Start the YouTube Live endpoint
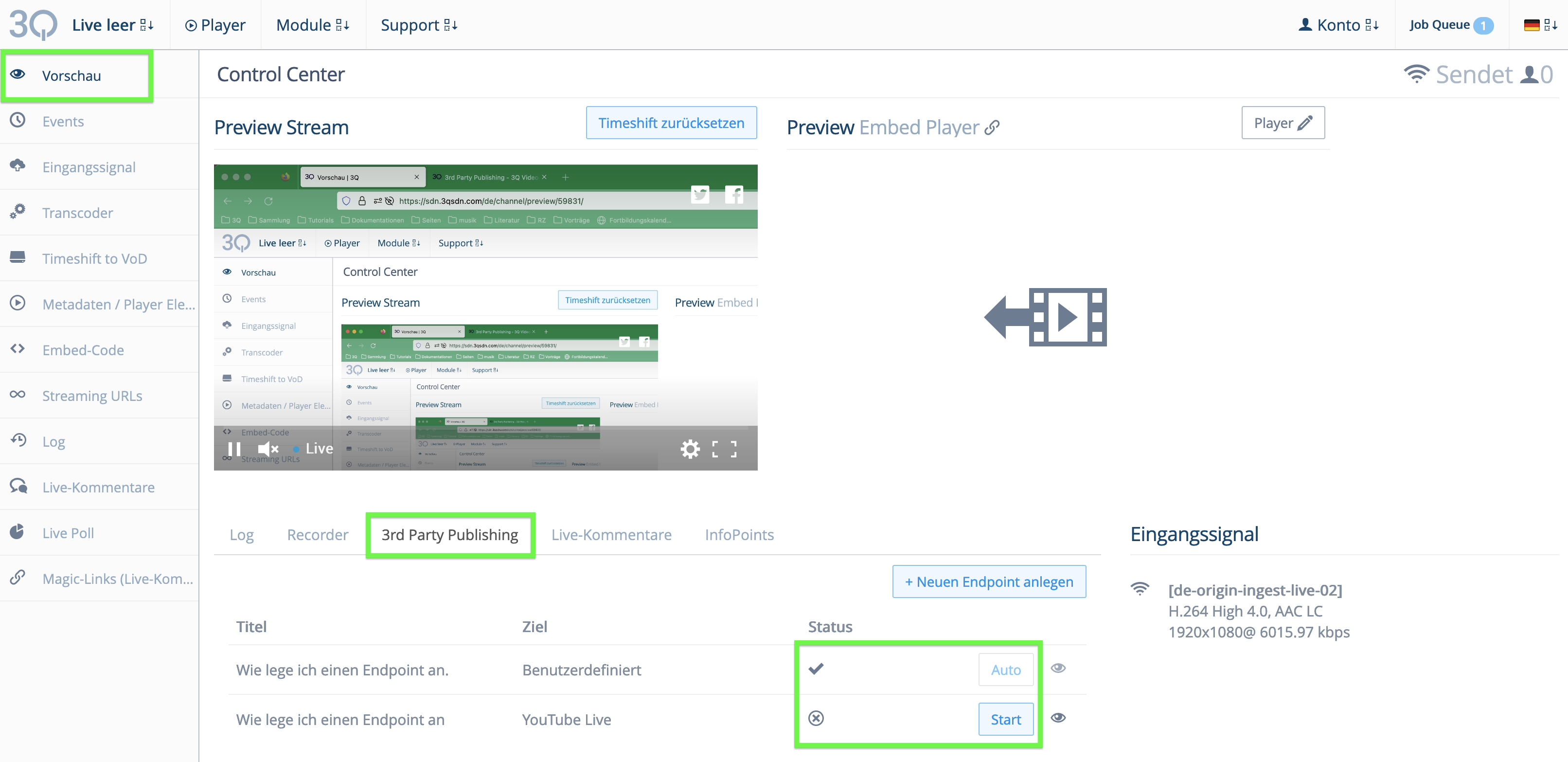The height and width of the screenshot is (762, 1568). click(x=1006, y=719)
